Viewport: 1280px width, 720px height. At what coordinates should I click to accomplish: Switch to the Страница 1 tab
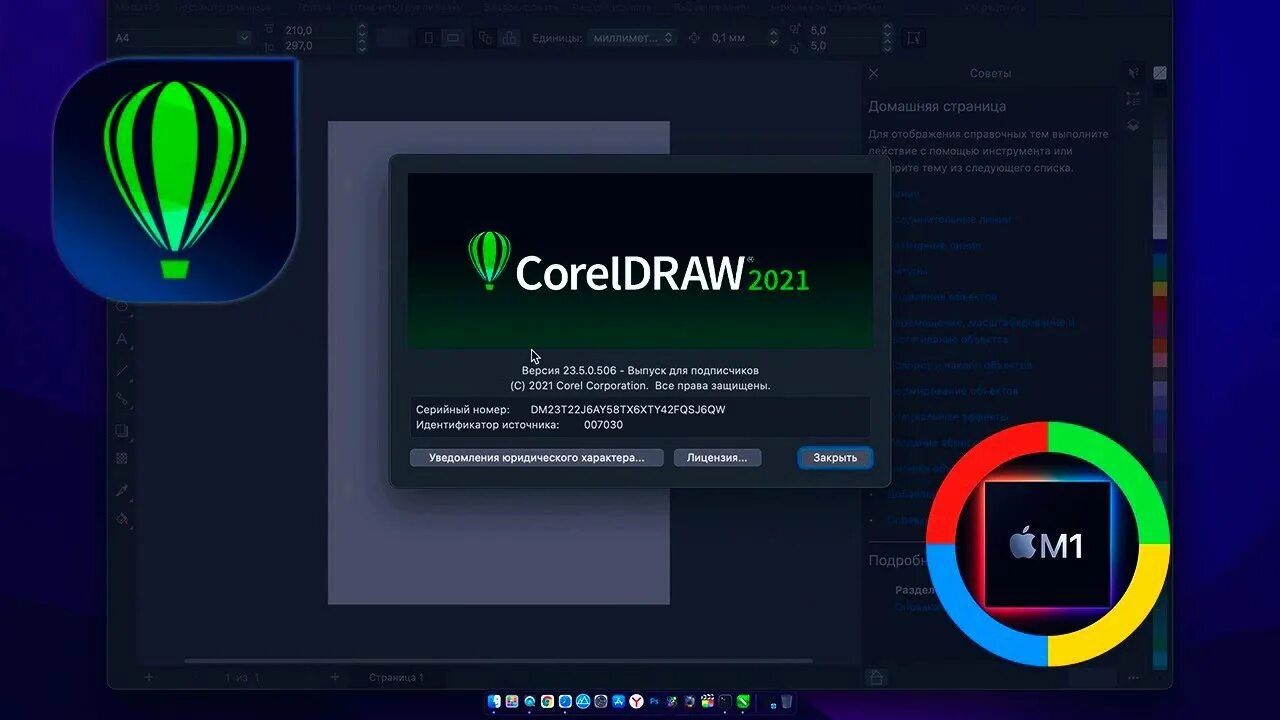point(398,677)
